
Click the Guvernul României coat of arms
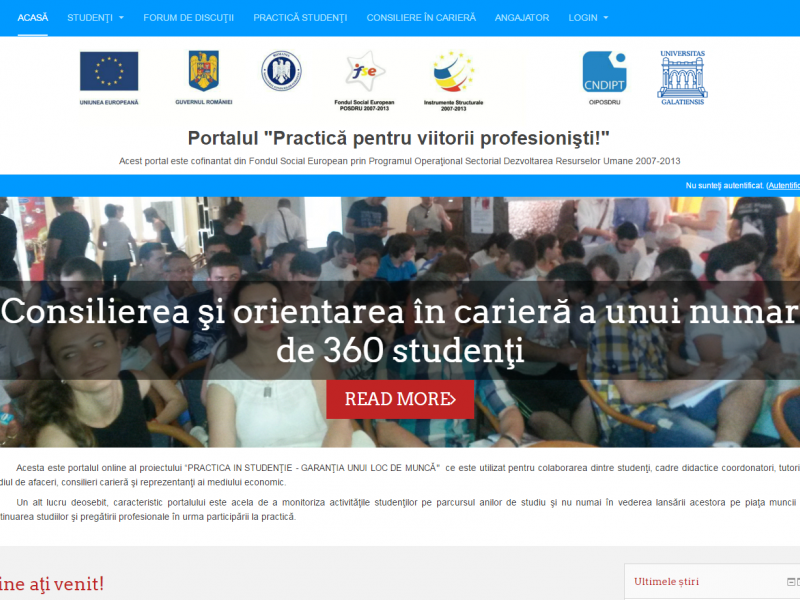pyautogui.click(x=204, y=78)
